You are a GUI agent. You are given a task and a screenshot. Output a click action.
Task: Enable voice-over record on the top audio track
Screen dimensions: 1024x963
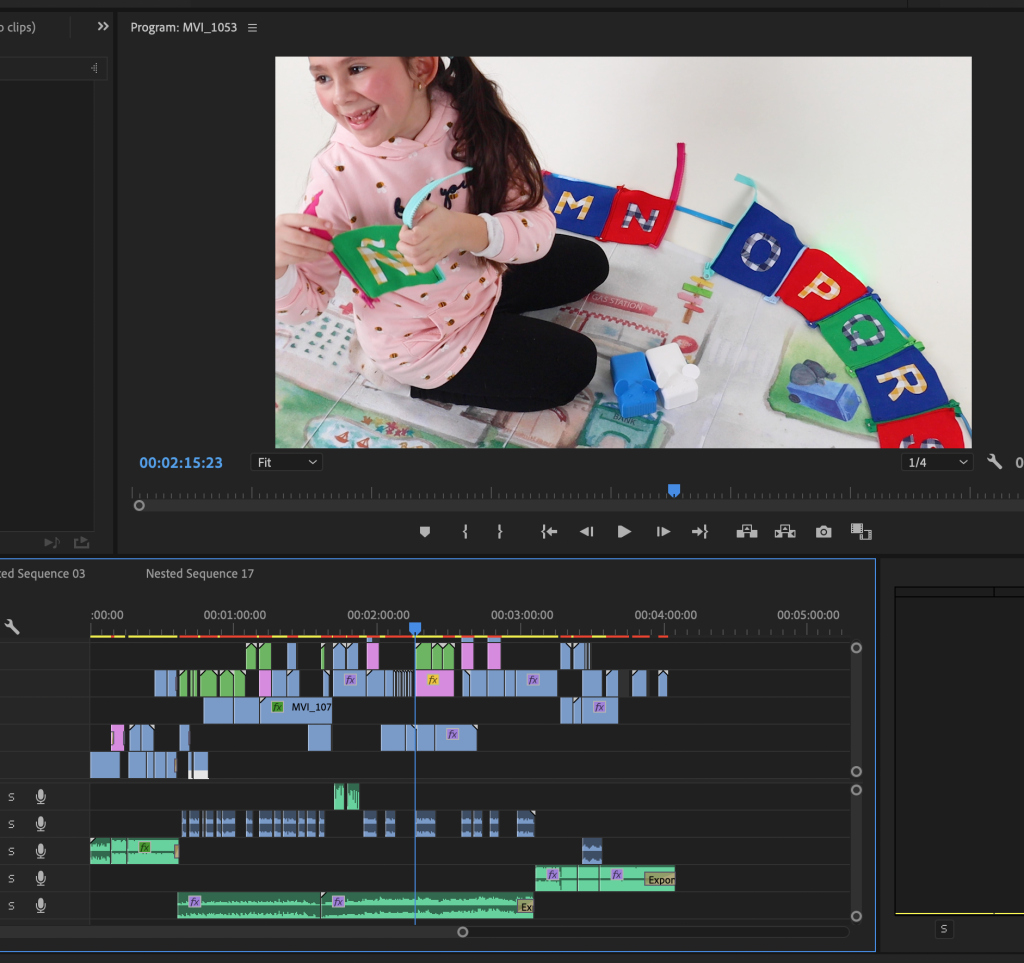pos(41,797)
